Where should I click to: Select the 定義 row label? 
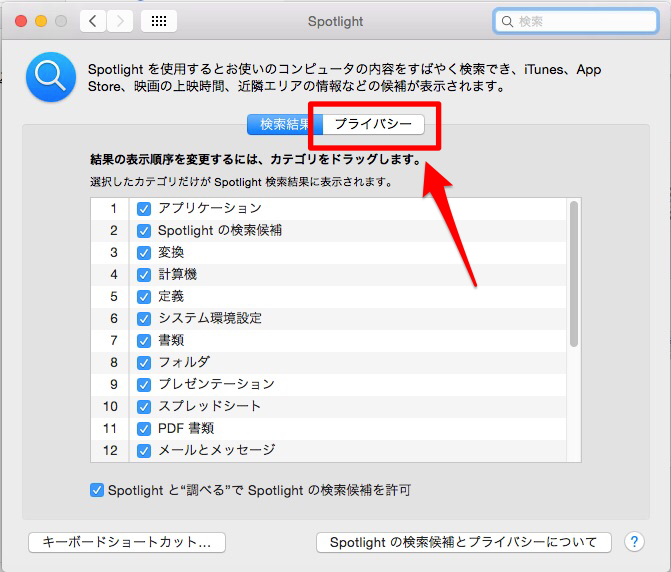point(171,296)
